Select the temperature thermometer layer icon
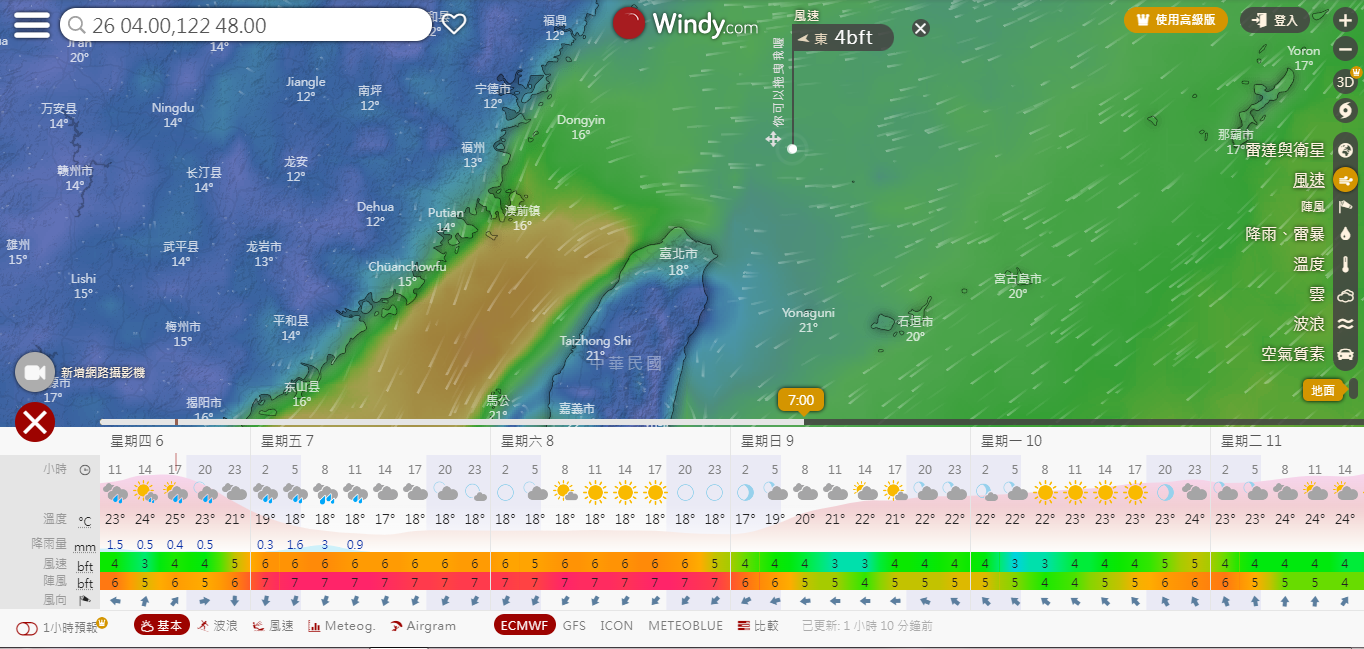The height and width of the screenshot is (649, 1364). [x=1345, y=265]
